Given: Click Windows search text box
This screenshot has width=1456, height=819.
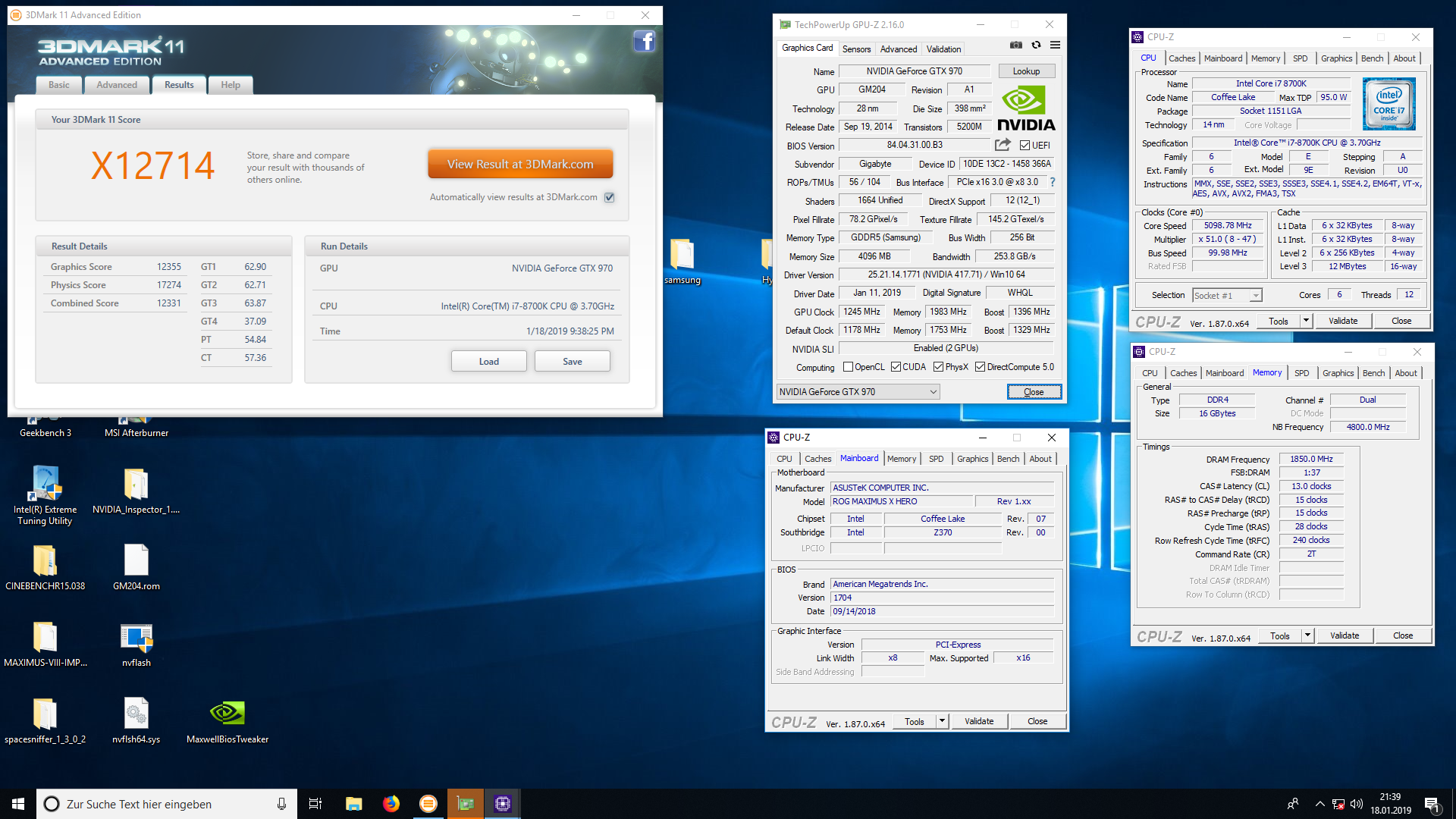Looking at the screenshot, I should coord(165,804).
